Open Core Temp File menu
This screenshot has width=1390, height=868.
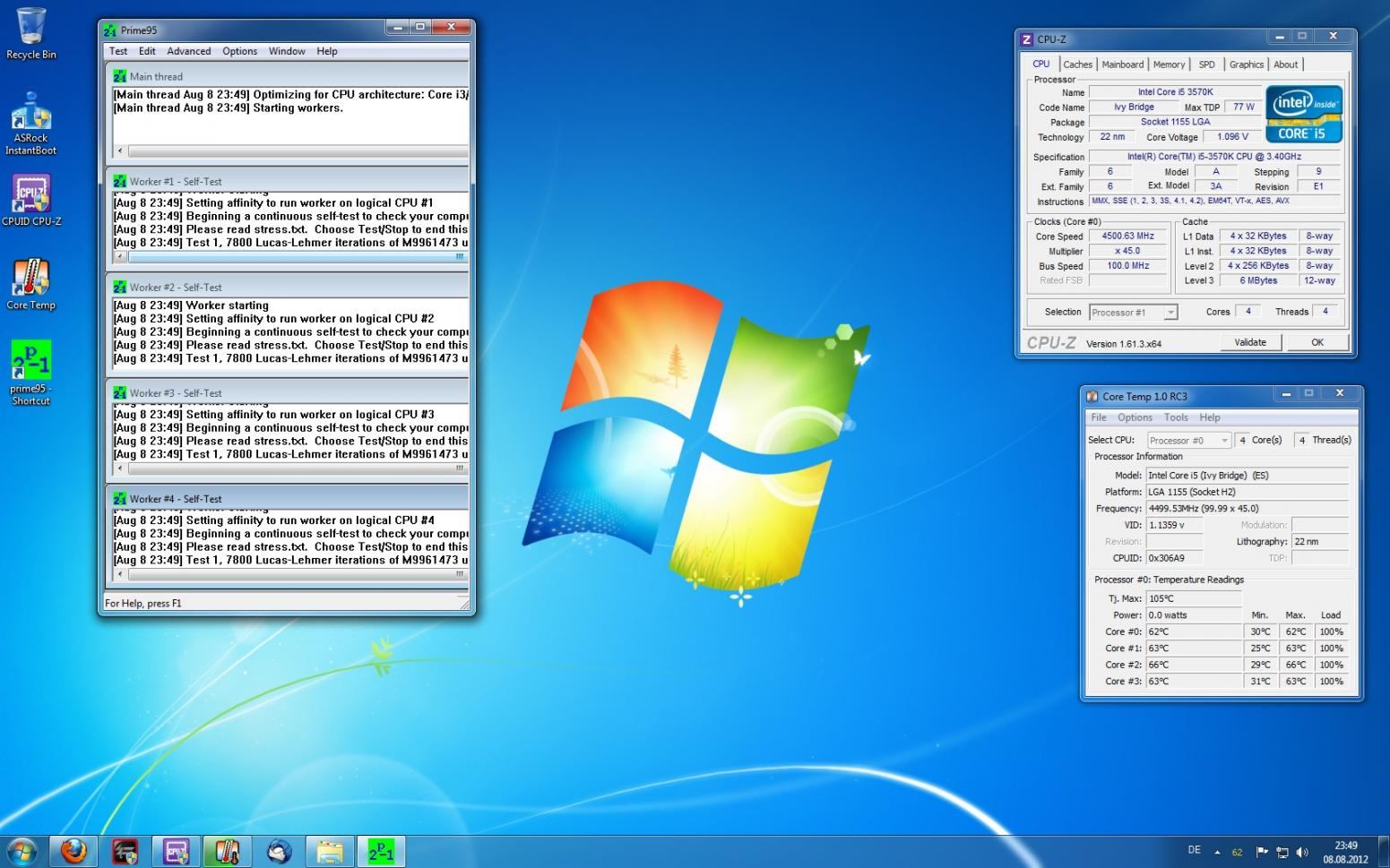[x=1099, y=417]
